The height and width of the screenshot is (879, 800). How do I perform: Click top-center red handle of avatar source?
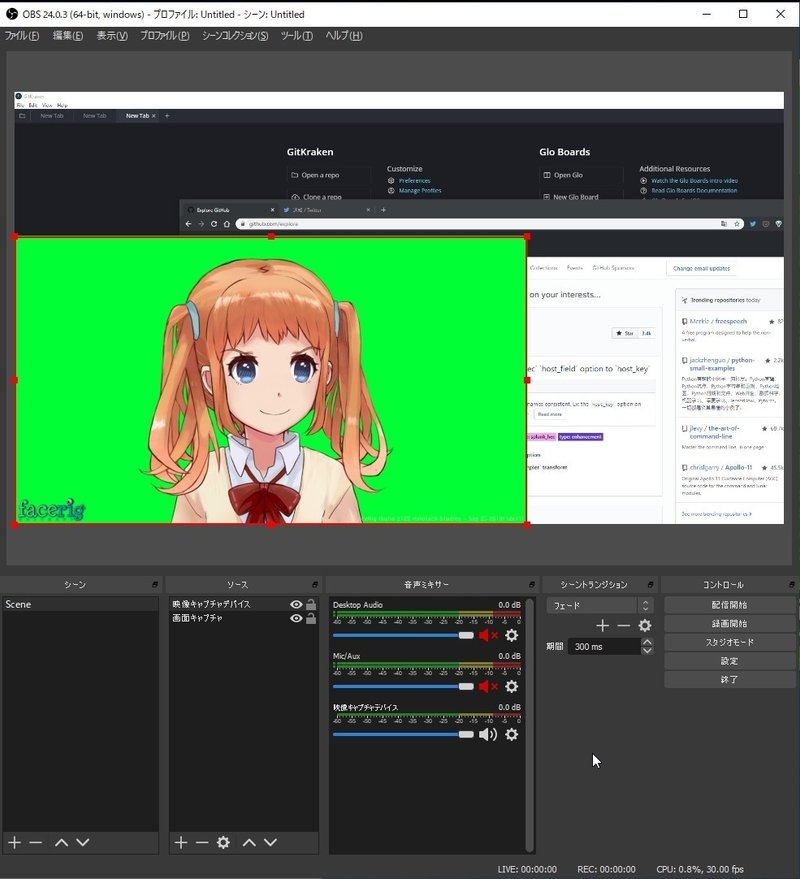[x=271, y=237]
